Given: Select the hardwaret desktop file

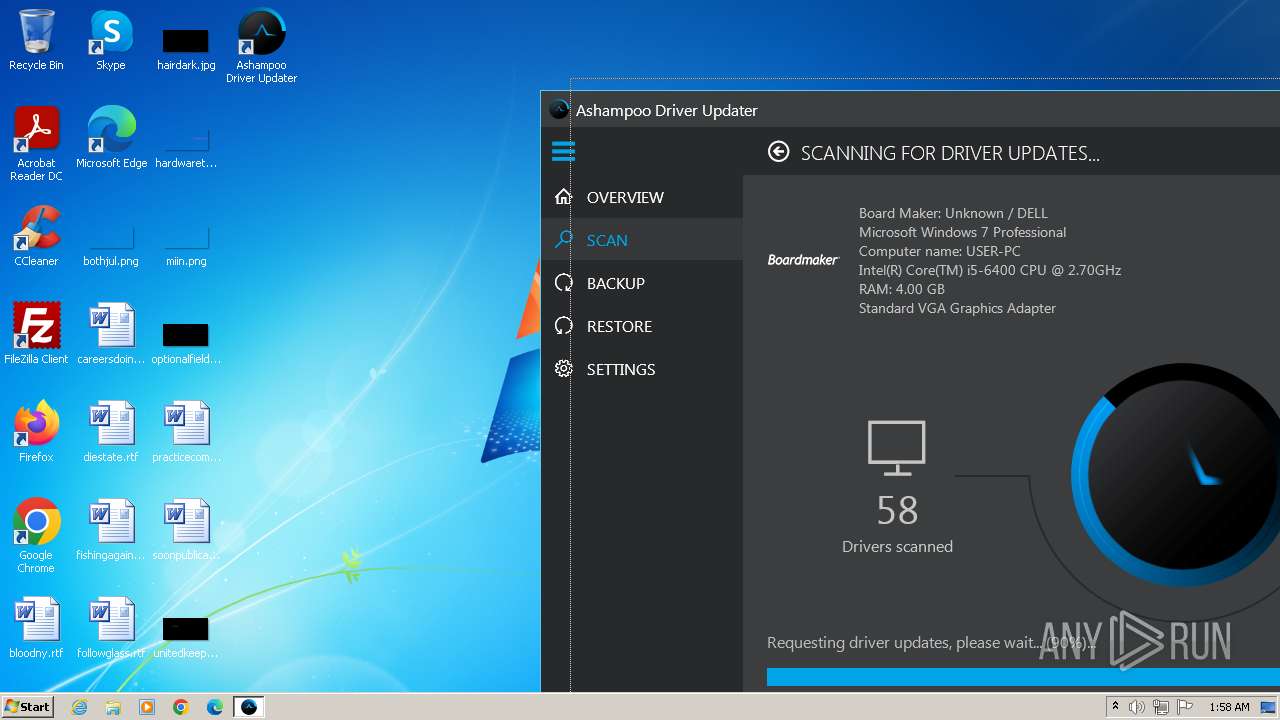Looking at the screenshot, I should coord(186,148).
